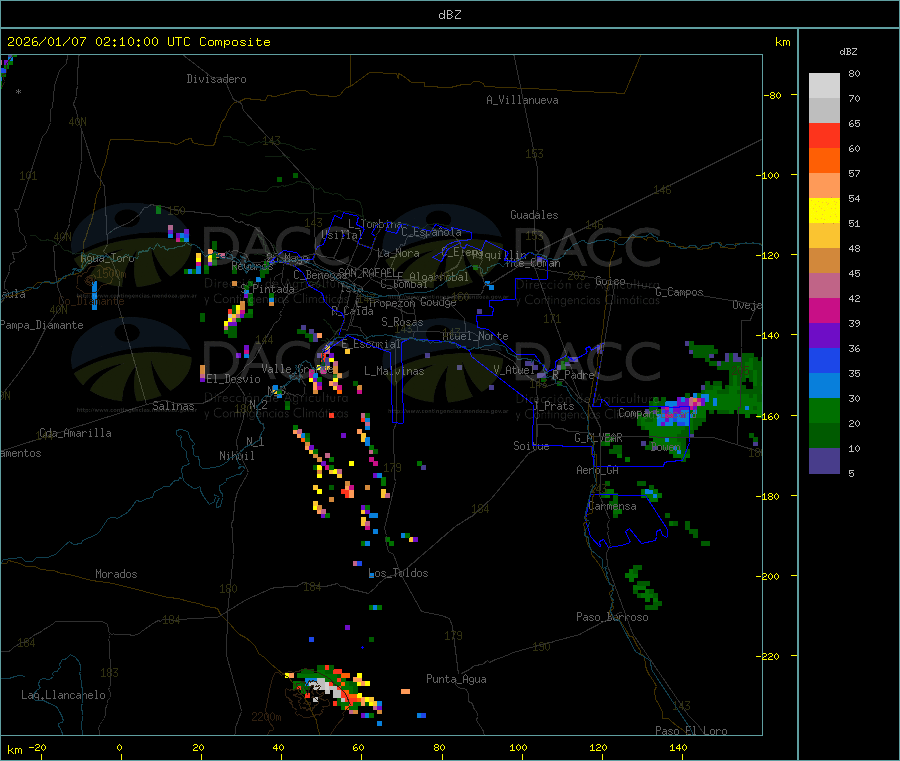This screenshot has width=900, height=761.
Task: Select the 'Soitue' map label
Action: [531, 446]
